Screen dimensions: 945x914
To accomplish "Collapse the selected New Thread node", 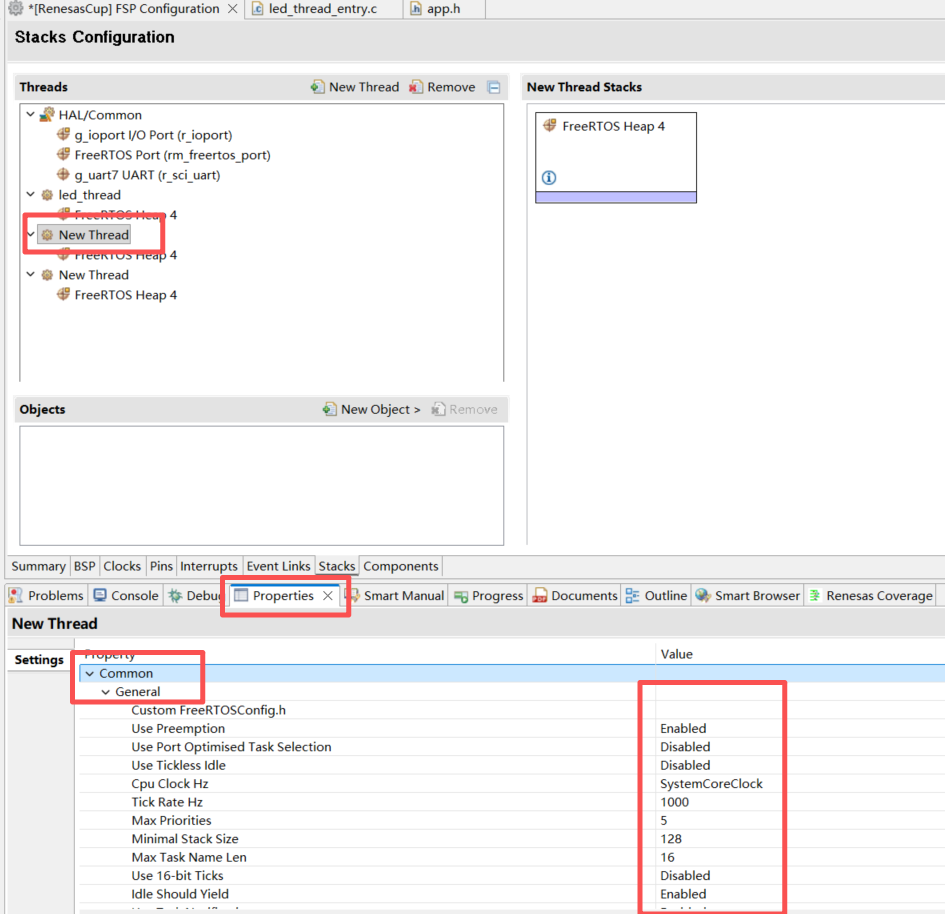I will pyautogui.click(x=30, y=234).
